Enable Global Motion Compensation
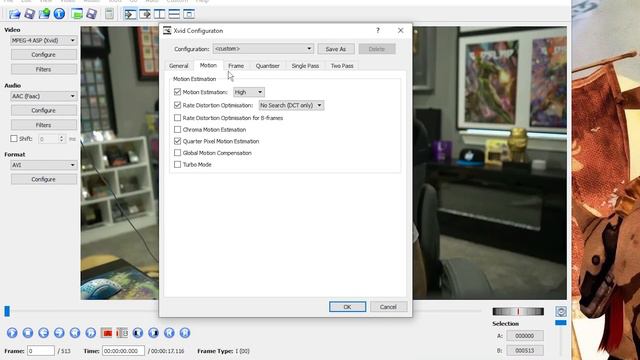The width and height of the screenshot is (640, 360). (177, 153)
